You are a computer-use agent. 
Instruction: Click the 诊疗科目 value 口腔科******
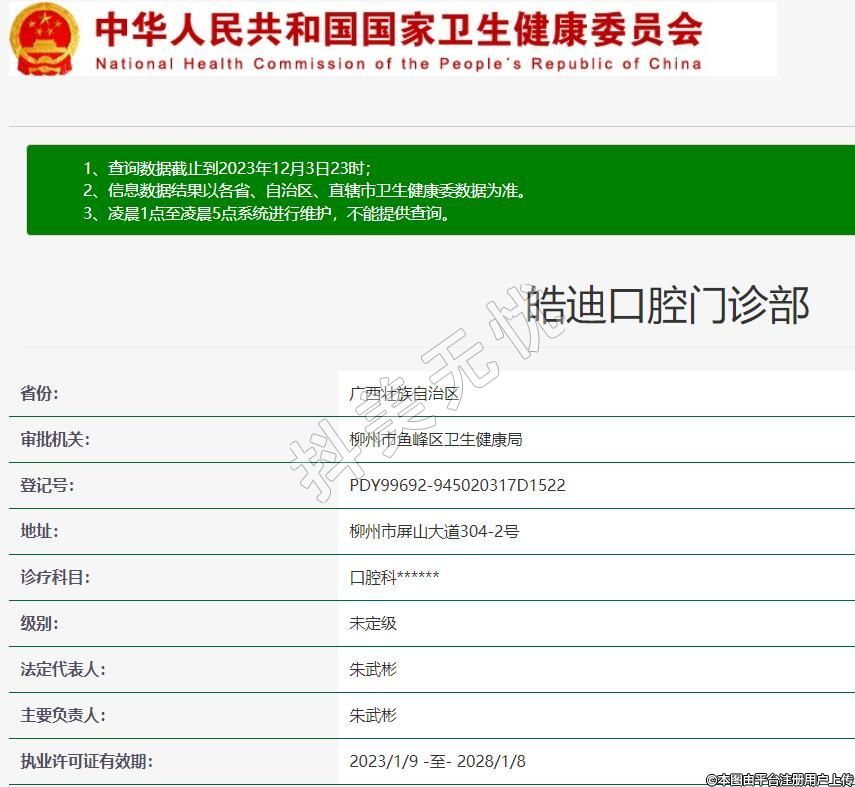394,577
